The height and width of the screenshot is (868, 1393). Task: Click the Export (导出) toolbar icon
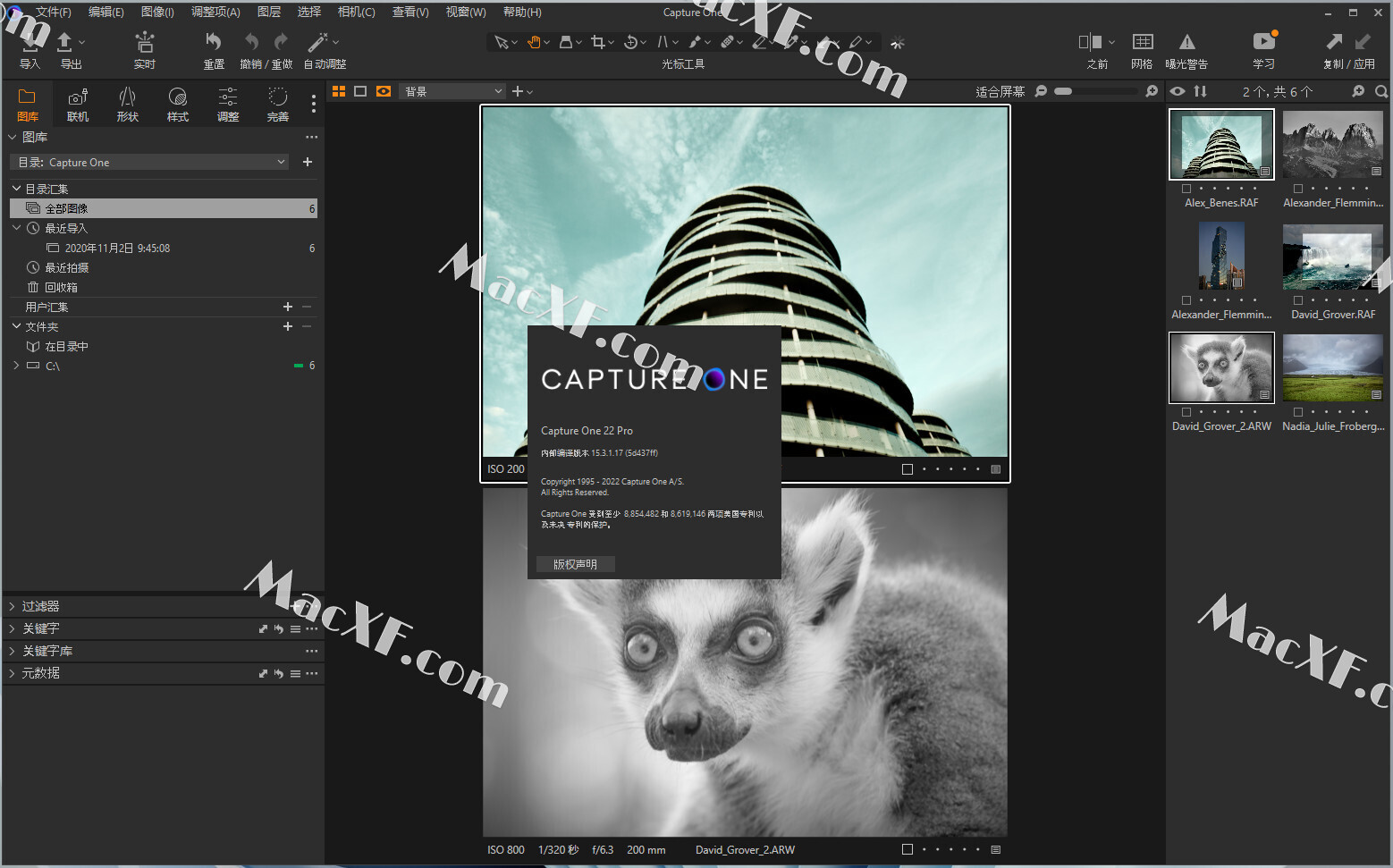(64, 43)
